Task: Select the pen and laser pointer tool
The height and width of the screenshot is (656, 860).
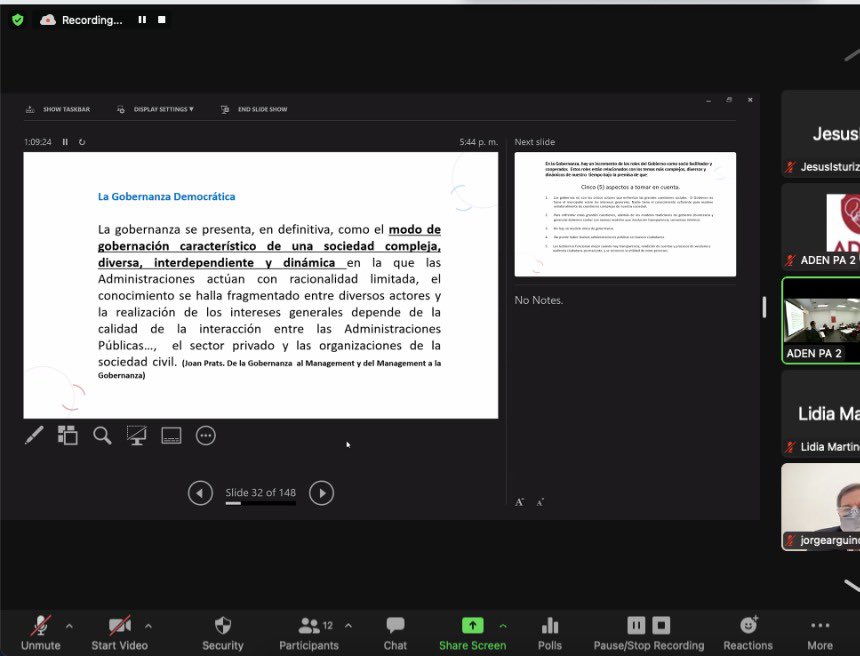Action: pos(34,436)
